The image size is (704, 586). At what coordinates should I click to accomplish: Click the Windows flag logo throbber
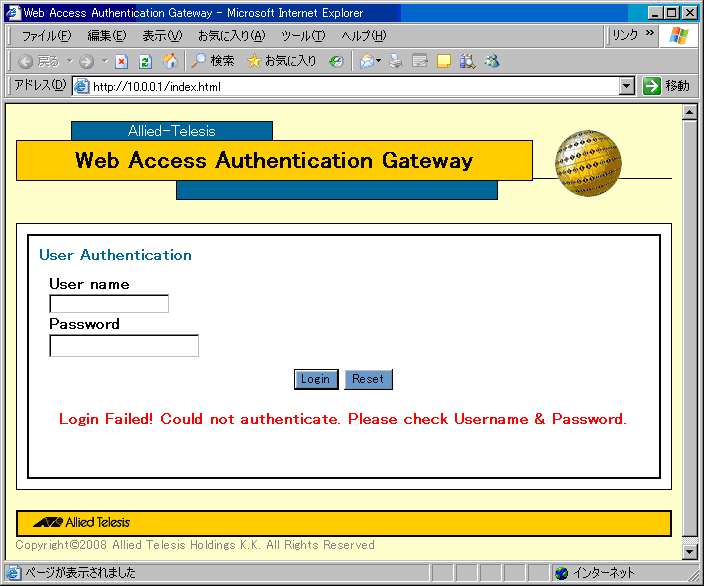click(x=678, y=35)
